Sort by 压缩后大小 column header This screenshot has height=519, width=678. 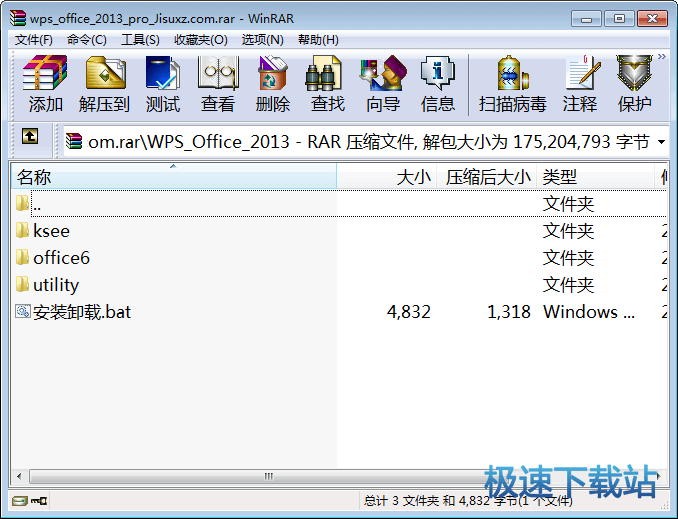[487, 176]
